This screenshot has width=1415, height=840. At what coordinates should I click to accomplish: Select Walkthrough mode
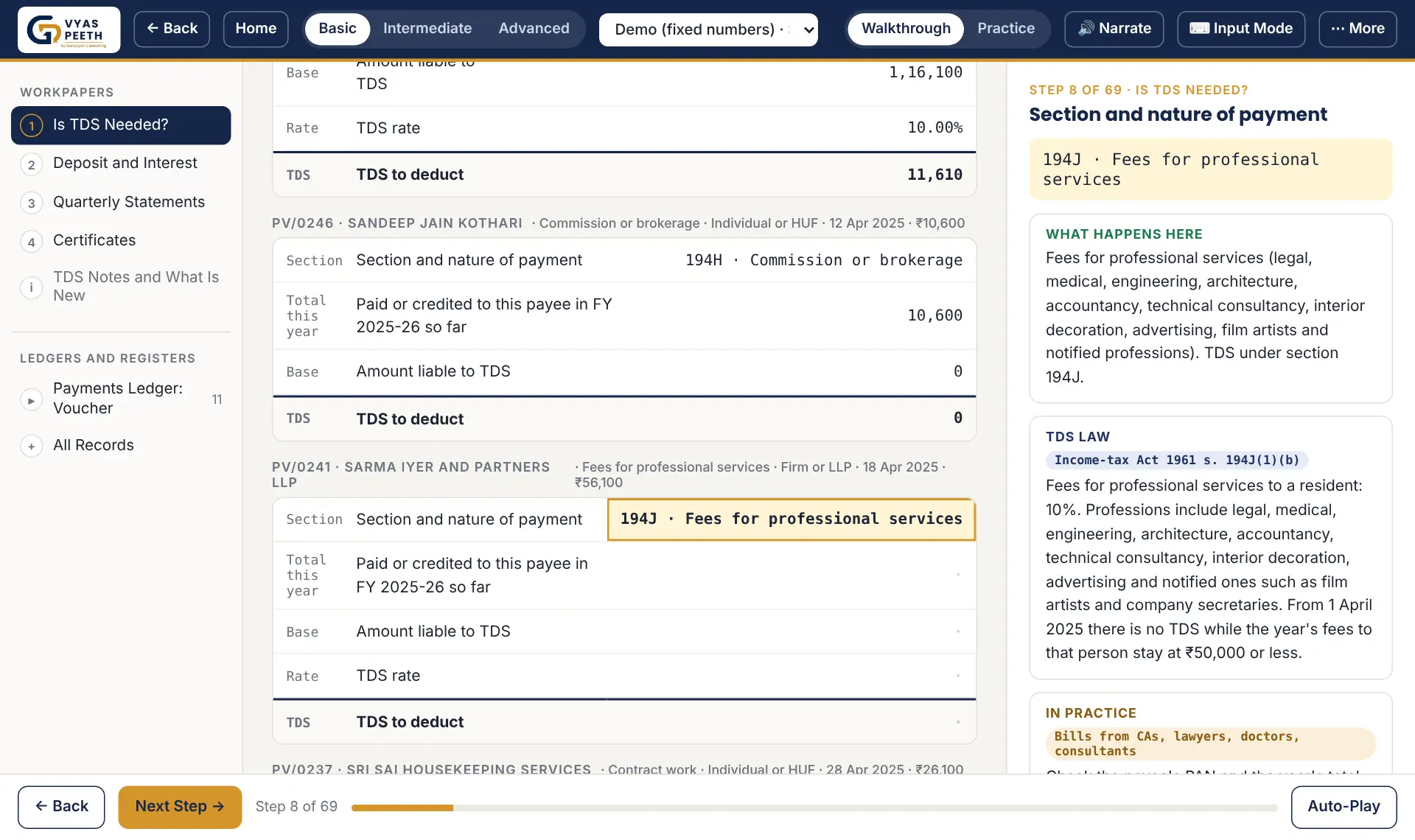pos(906,29)
